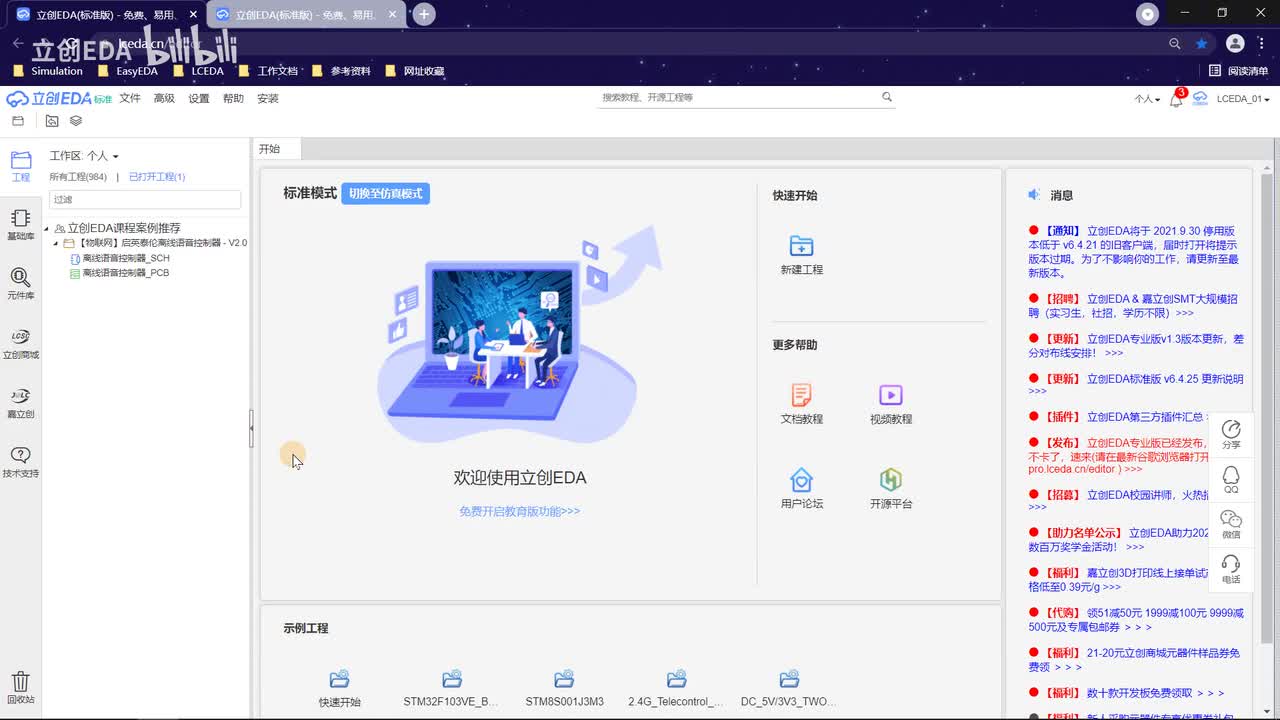
Task: Click the 电话 phone contact icon
Action: (1231, 569)
